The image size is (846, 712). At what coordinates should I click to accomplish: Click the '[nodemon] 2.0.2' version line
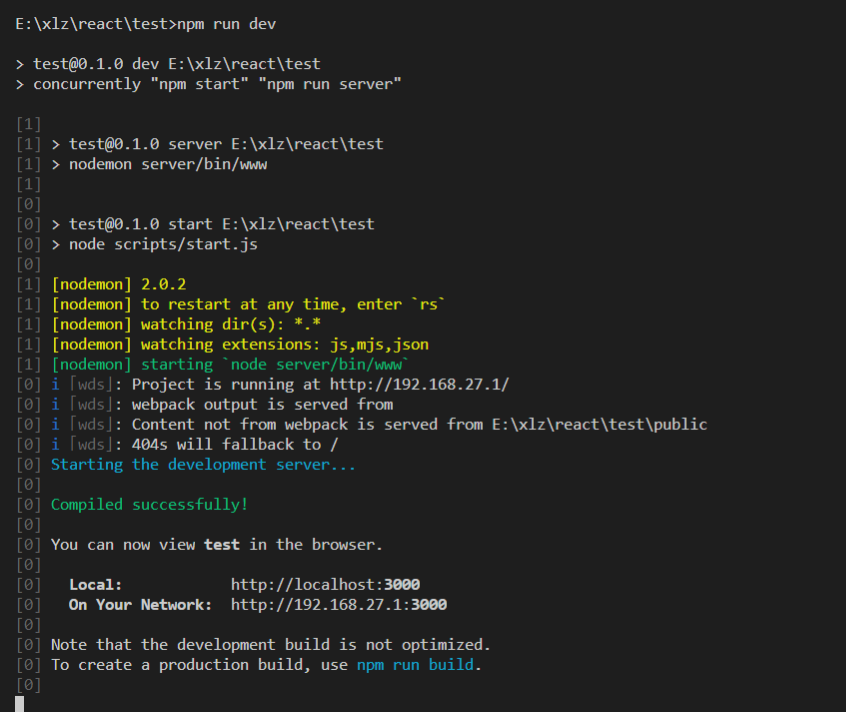(119, 284)
